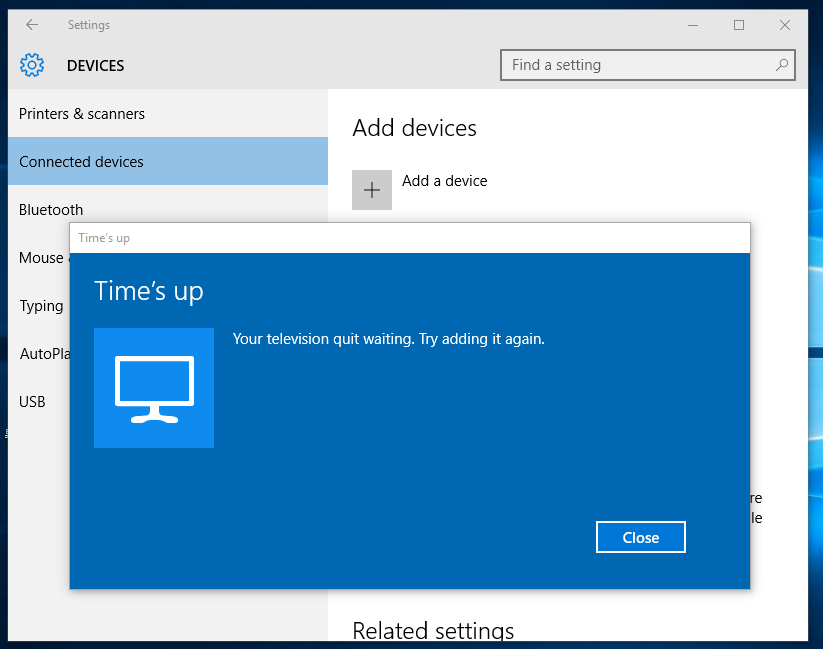Click the large Time's up heading
823x649 pixels.
(x=149, y=291)
